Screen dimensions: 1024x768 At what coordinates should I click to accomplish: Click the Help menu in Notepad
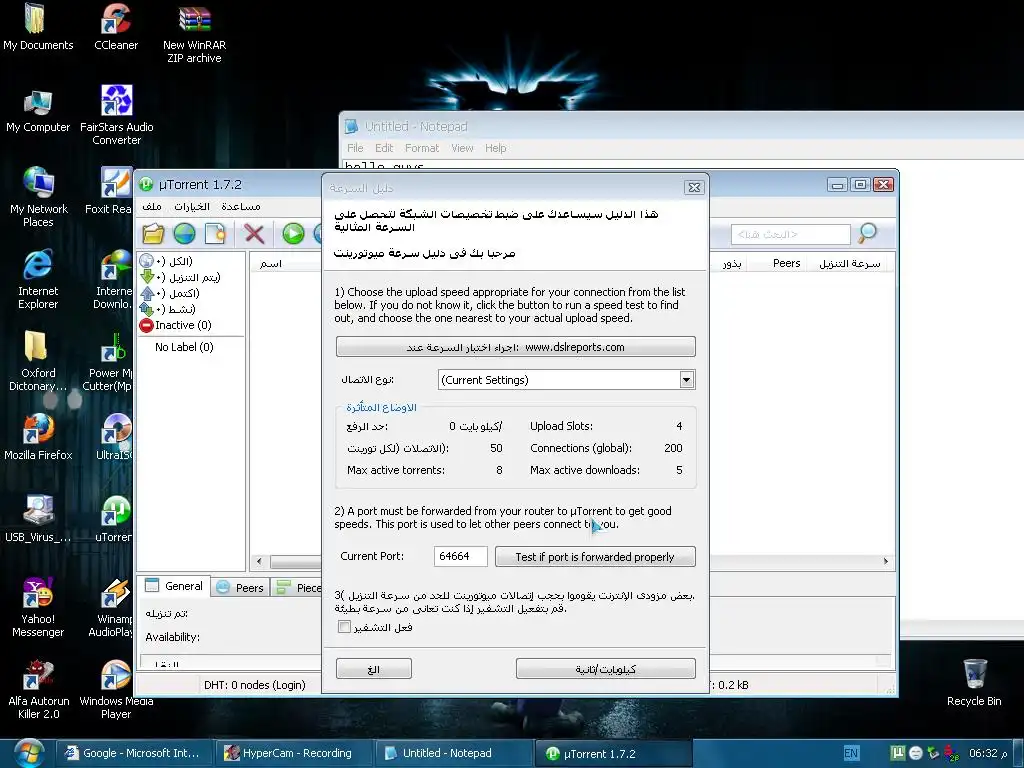pyautogui.click(x=496, y=148)
